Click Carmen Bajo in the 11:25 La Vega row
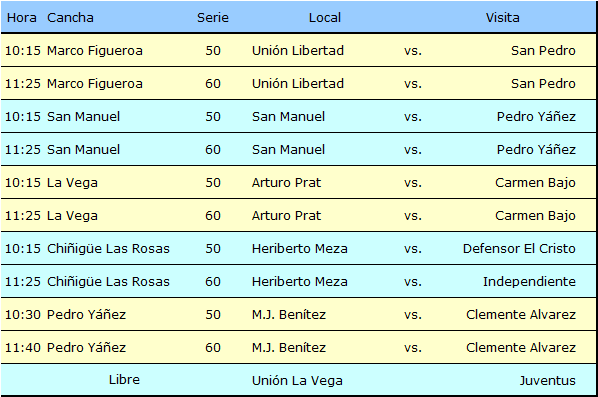This screenshot has width=598, height=397. click(535, 216)
